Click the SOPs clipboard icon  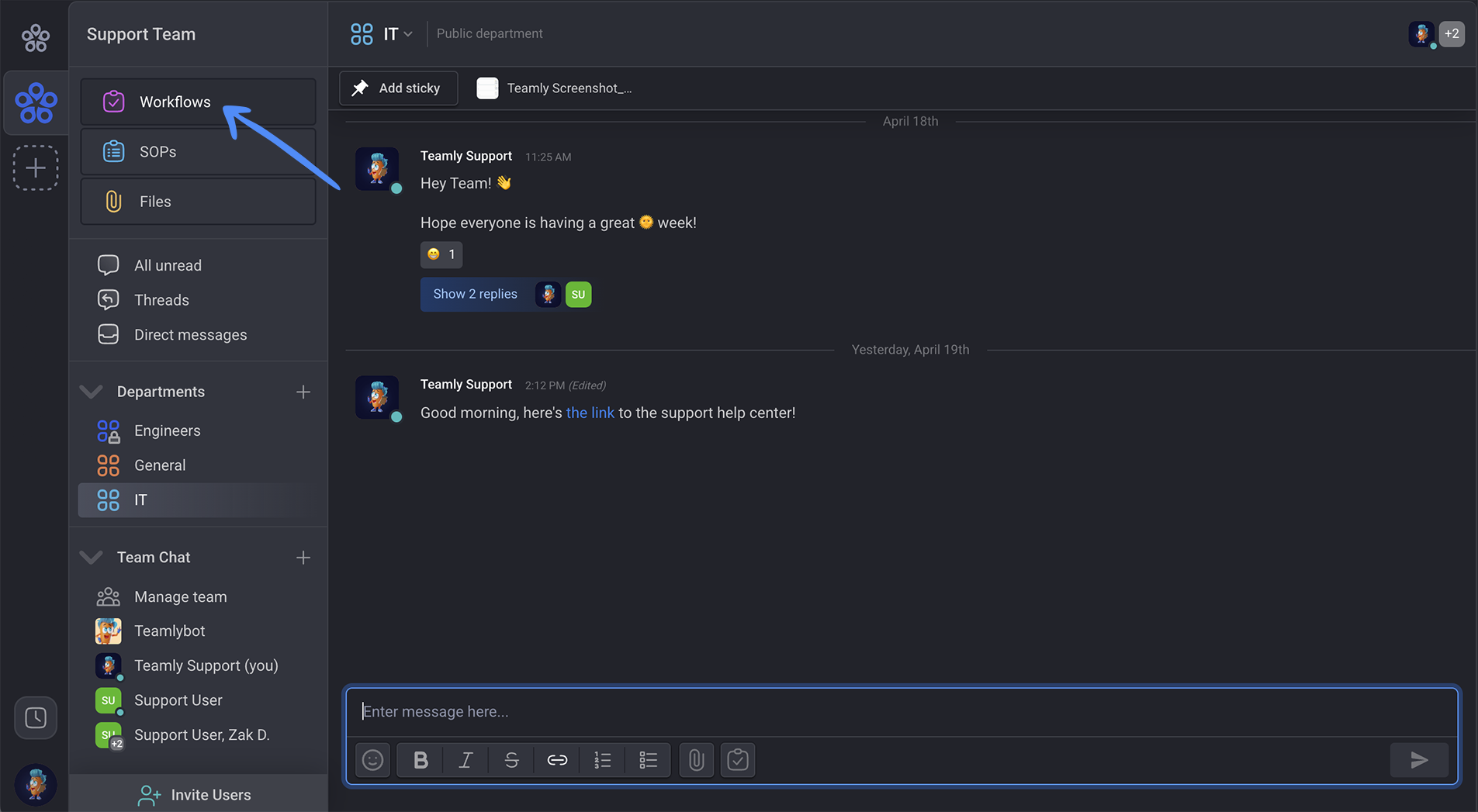pos(113,151)
